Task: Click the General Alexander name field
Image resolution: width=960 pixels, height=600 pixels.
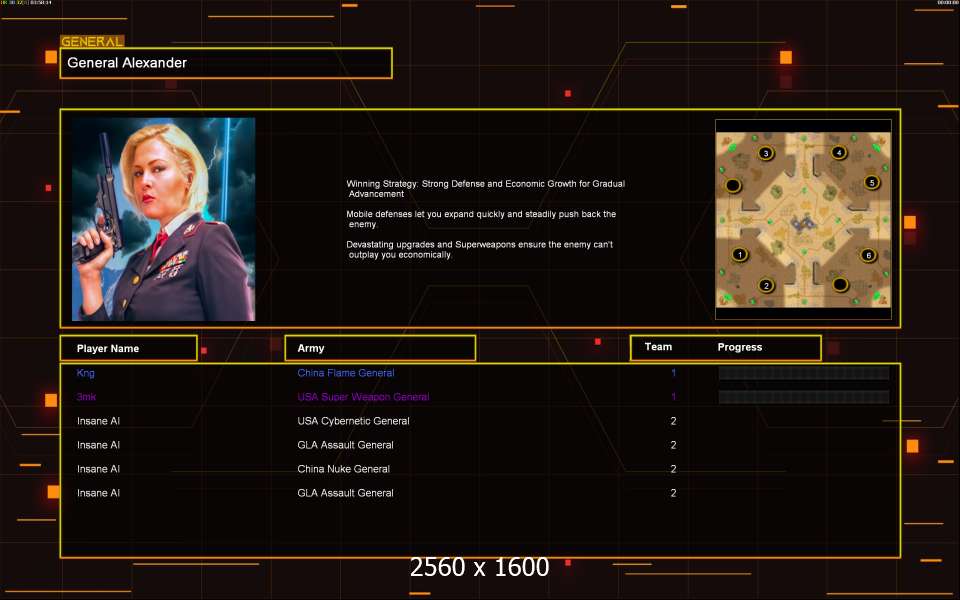Action: click(x=226, y=63)
